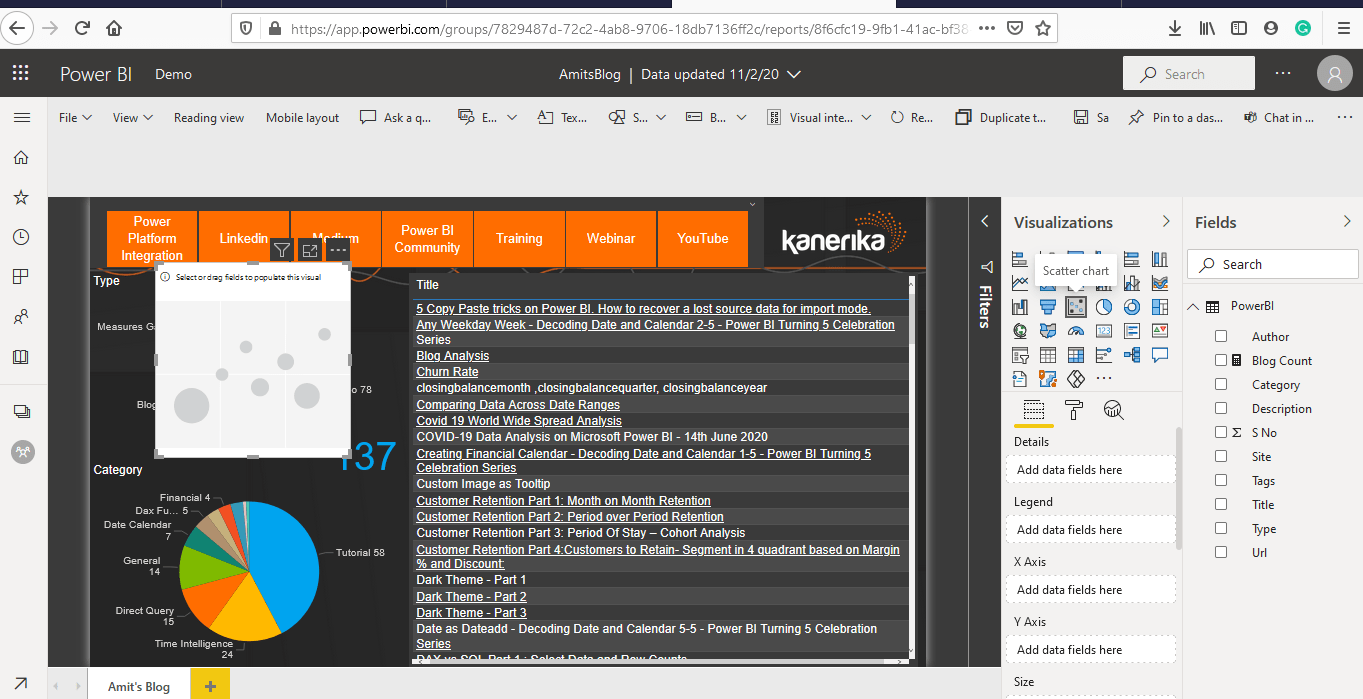The width and height of the screenshot is (1363, 699).
Task: Check the Description field
Action: 1221,409
